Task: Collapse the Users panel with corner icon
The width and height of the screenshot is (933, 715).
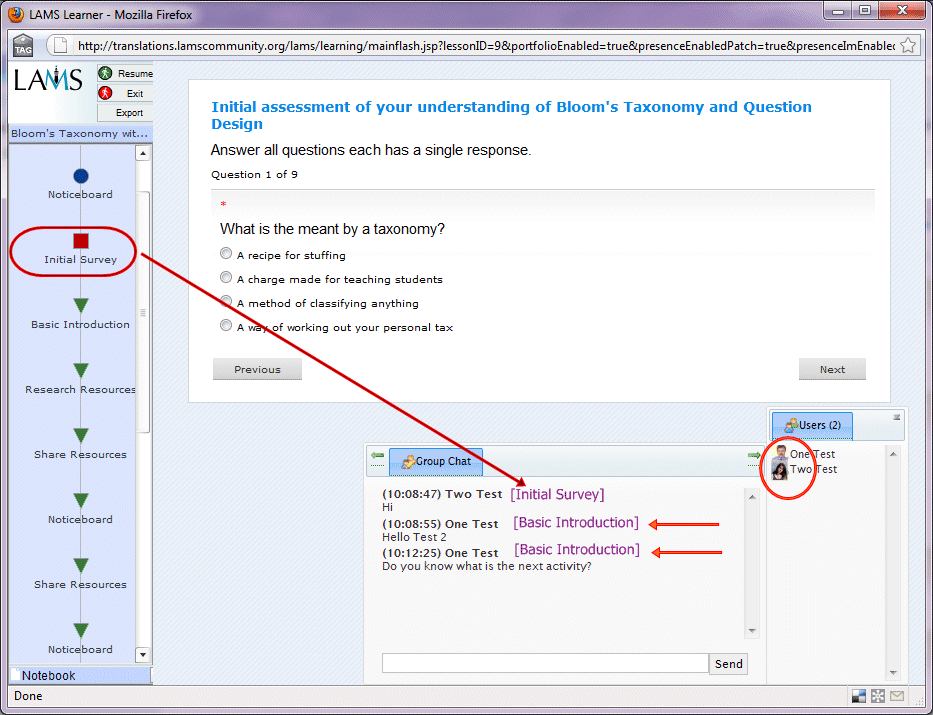Action: (x=896, y=417)
